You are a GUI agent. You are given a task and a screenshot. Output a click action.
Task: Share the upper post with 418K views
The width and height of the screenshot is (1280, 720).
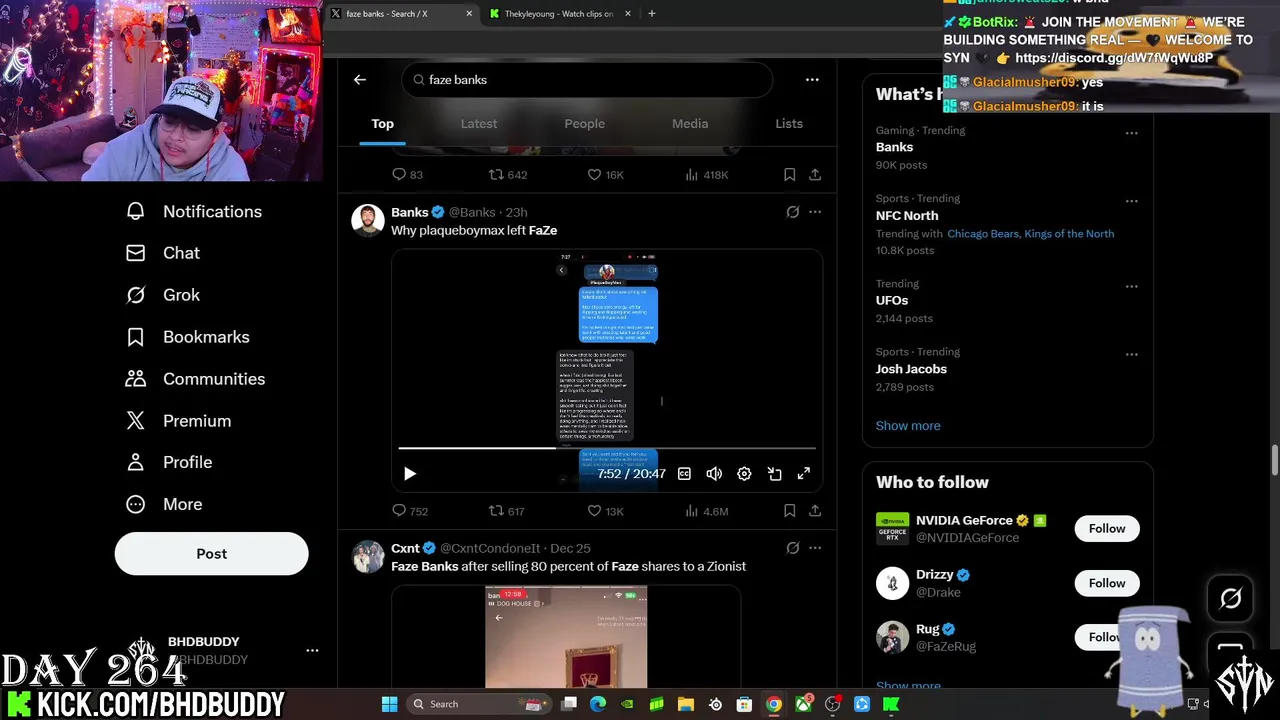coord(815,175)
